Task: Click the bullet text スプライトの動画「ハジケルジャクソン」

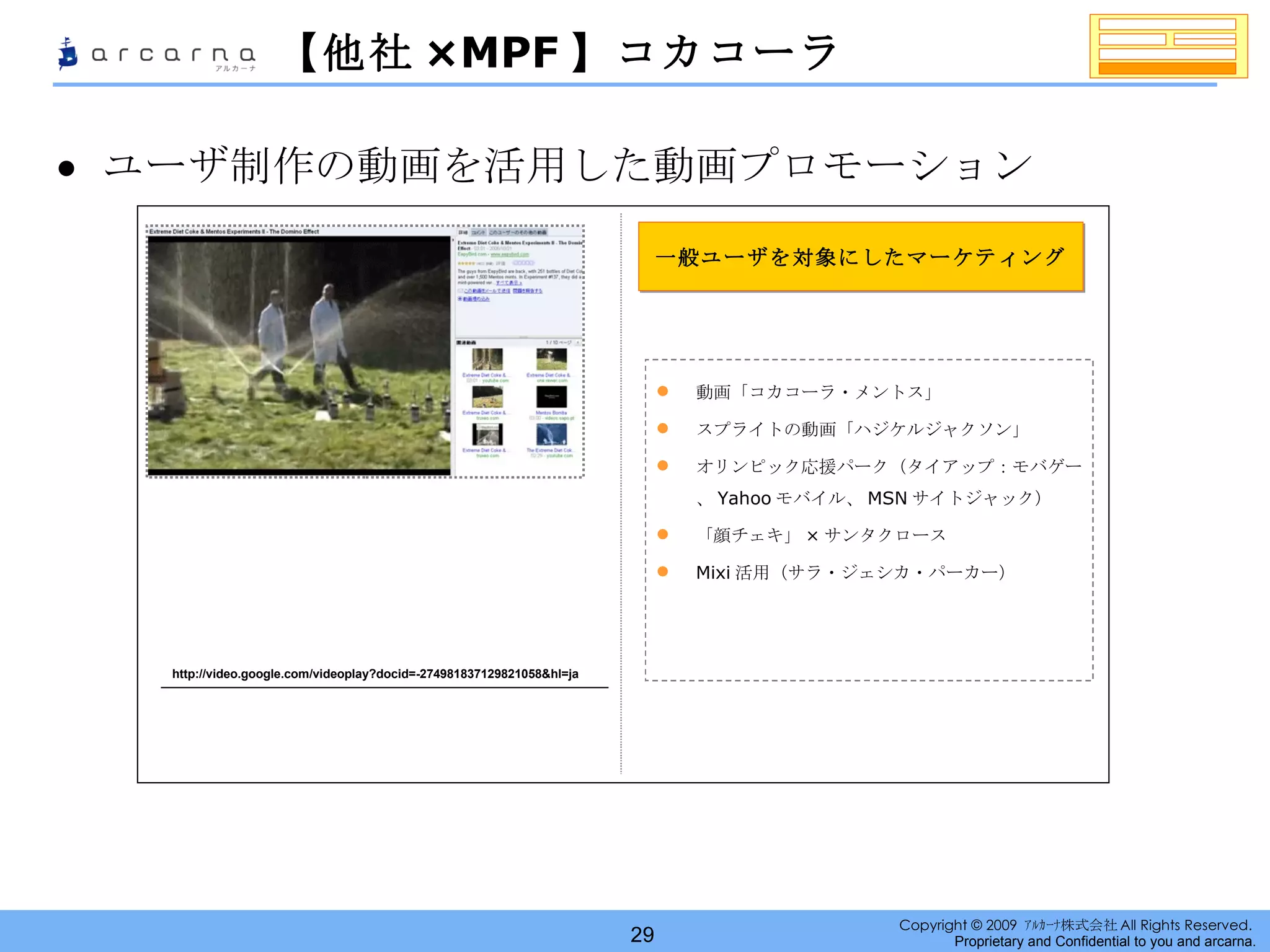Action: tap(859, 429)
